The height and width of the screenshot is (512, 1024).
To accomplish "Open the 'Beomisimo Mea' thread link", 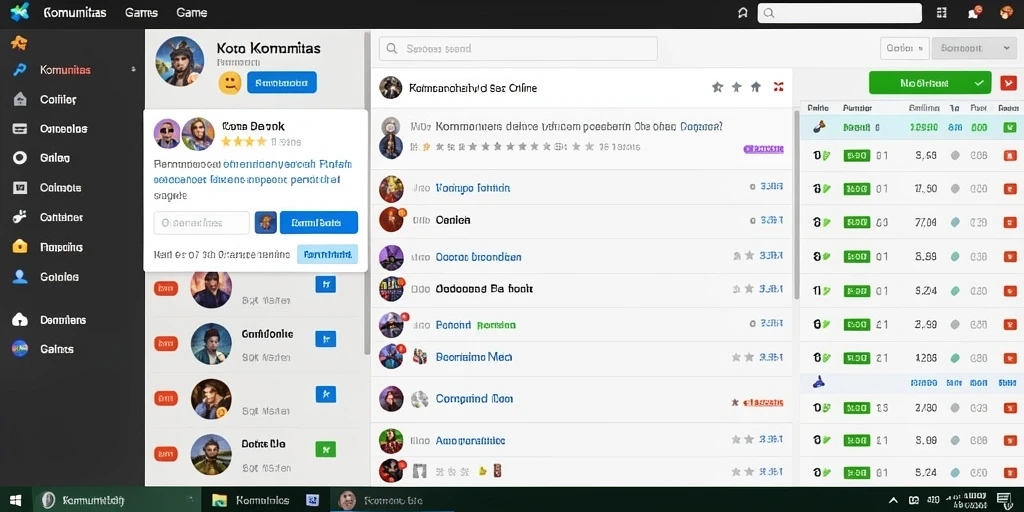I will (473, 357).
